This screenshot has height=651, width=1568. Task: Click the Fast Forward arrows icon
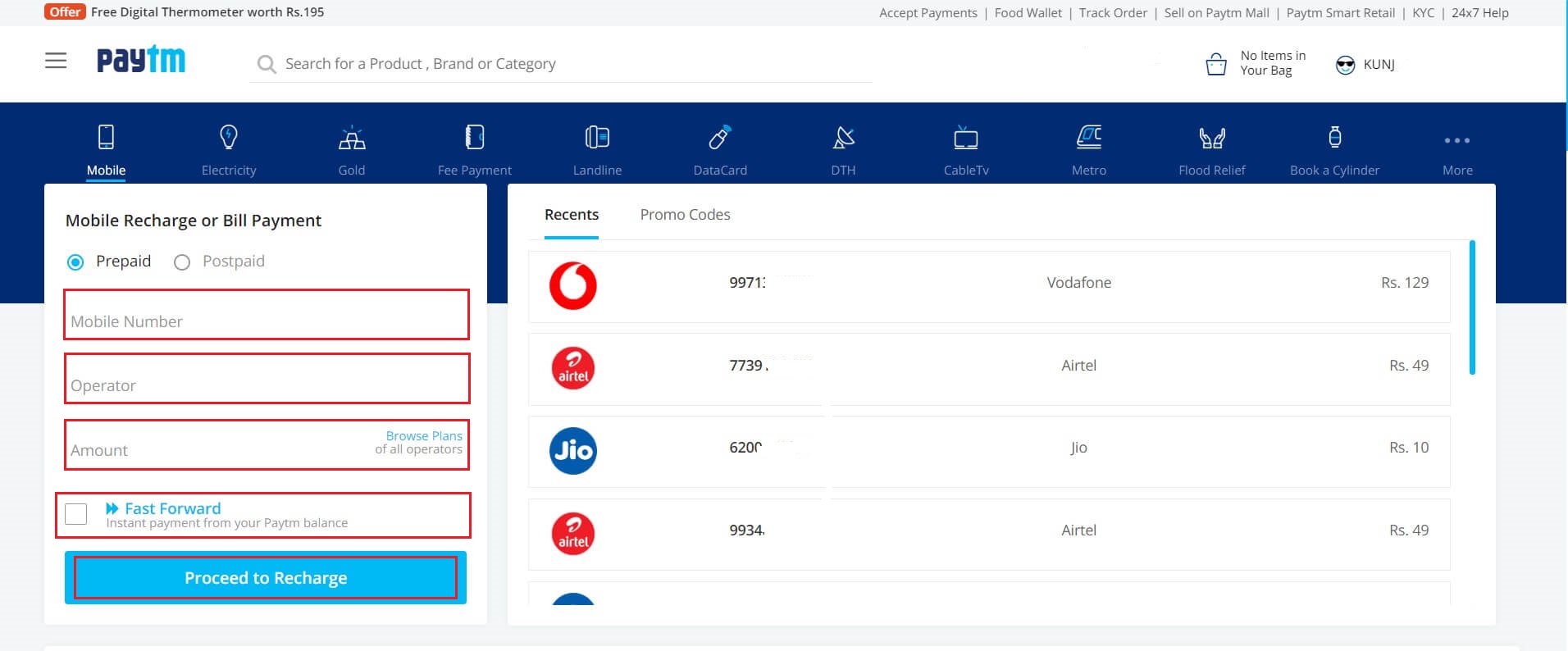(112, 508)
